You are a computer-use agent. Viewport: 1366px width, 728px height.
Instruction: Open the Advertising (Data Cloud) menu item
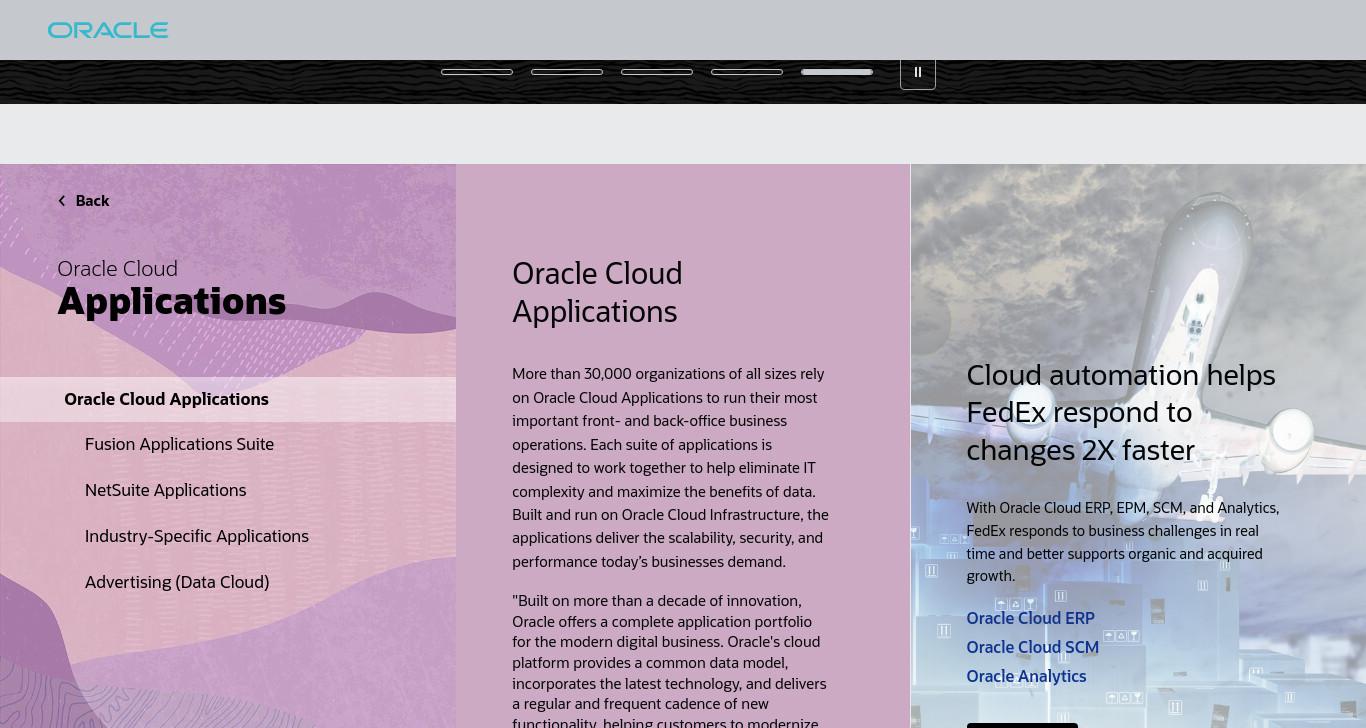click(x=177, y=582)
